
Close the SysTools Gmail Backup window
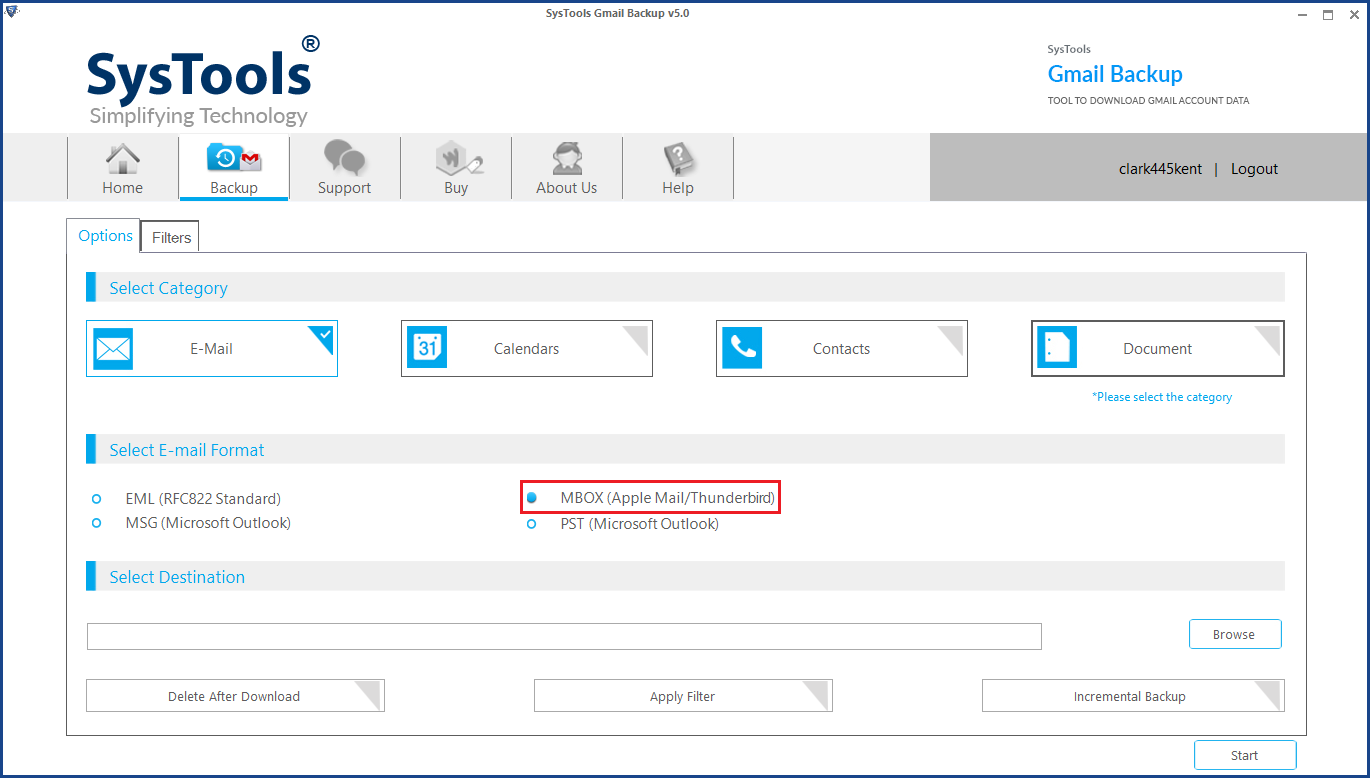(x=1353, y=14)
